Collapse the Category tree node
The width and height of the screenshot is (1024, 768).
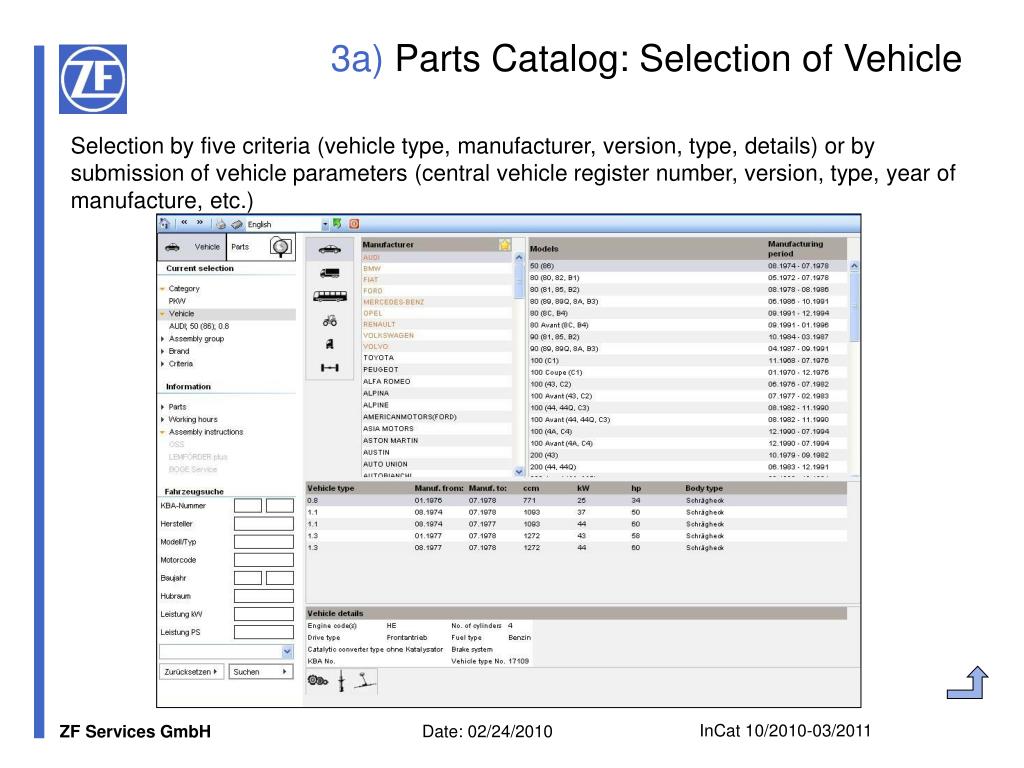coord(162,289)
